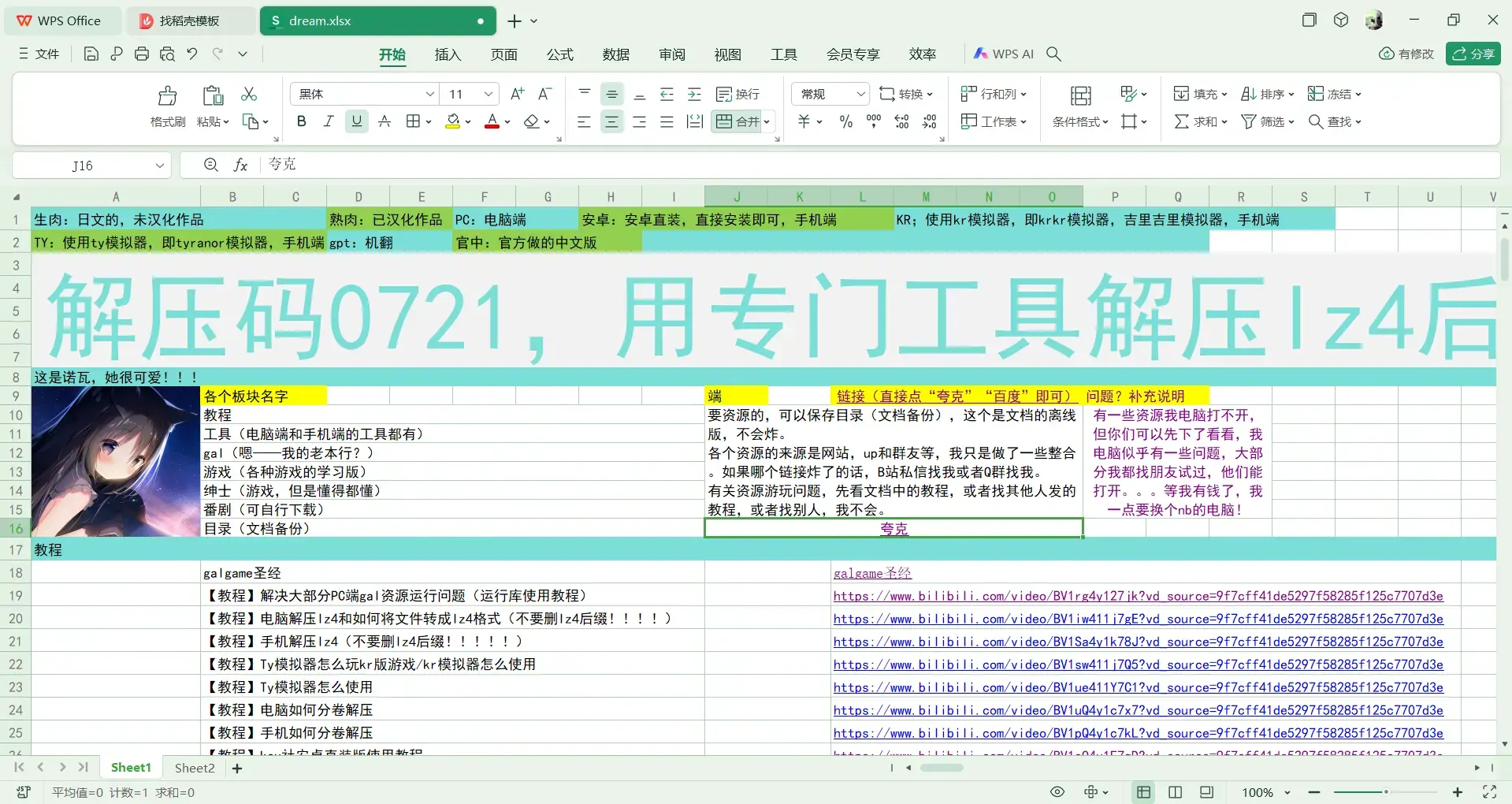Align text left icon
The image size is (1512, 804).
click(584, 121)
